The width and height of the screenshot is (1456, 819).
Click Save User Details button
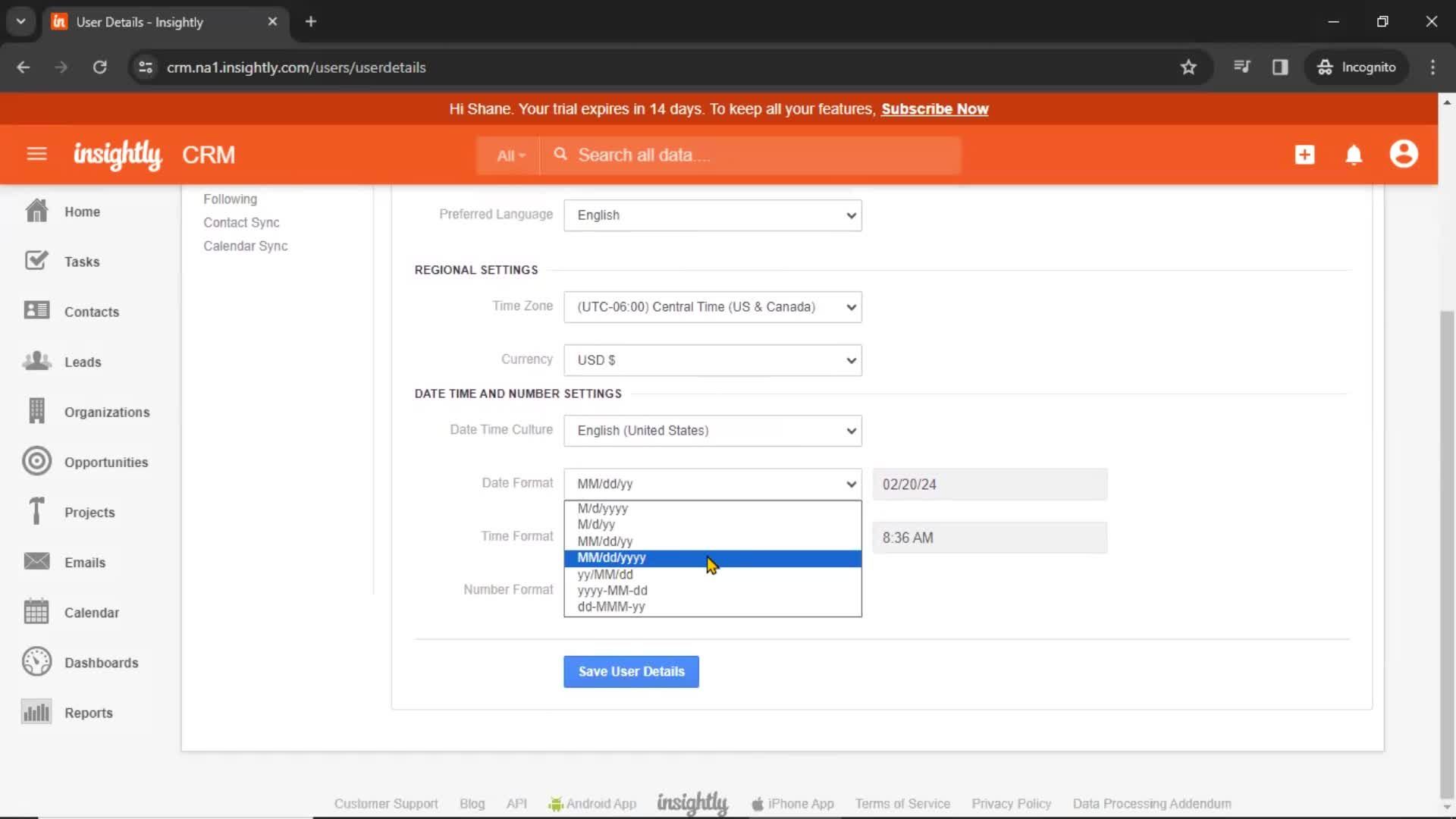pyautogui.click(x=632, y=671)
